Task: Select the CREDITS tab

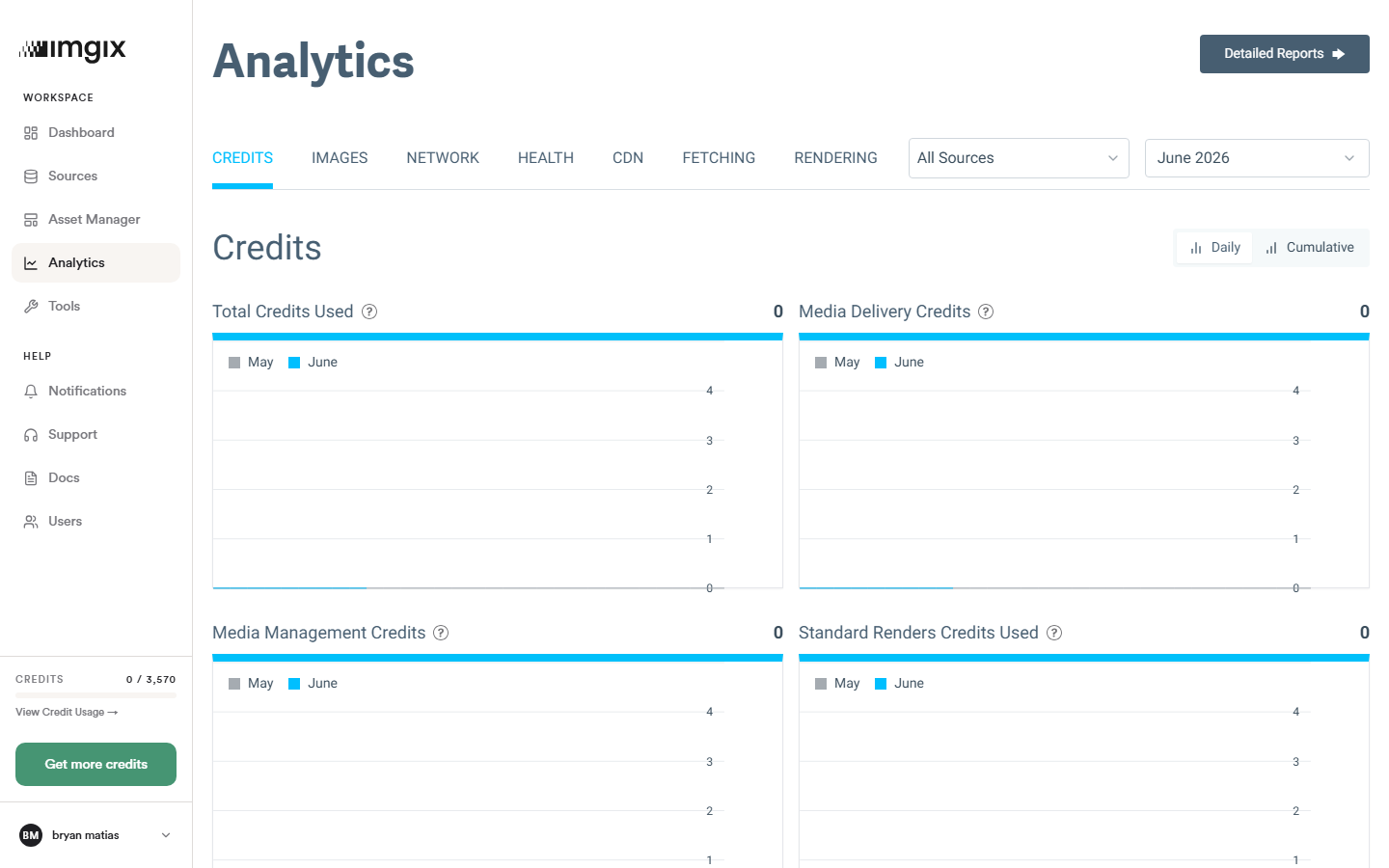Action: [242, 158]
